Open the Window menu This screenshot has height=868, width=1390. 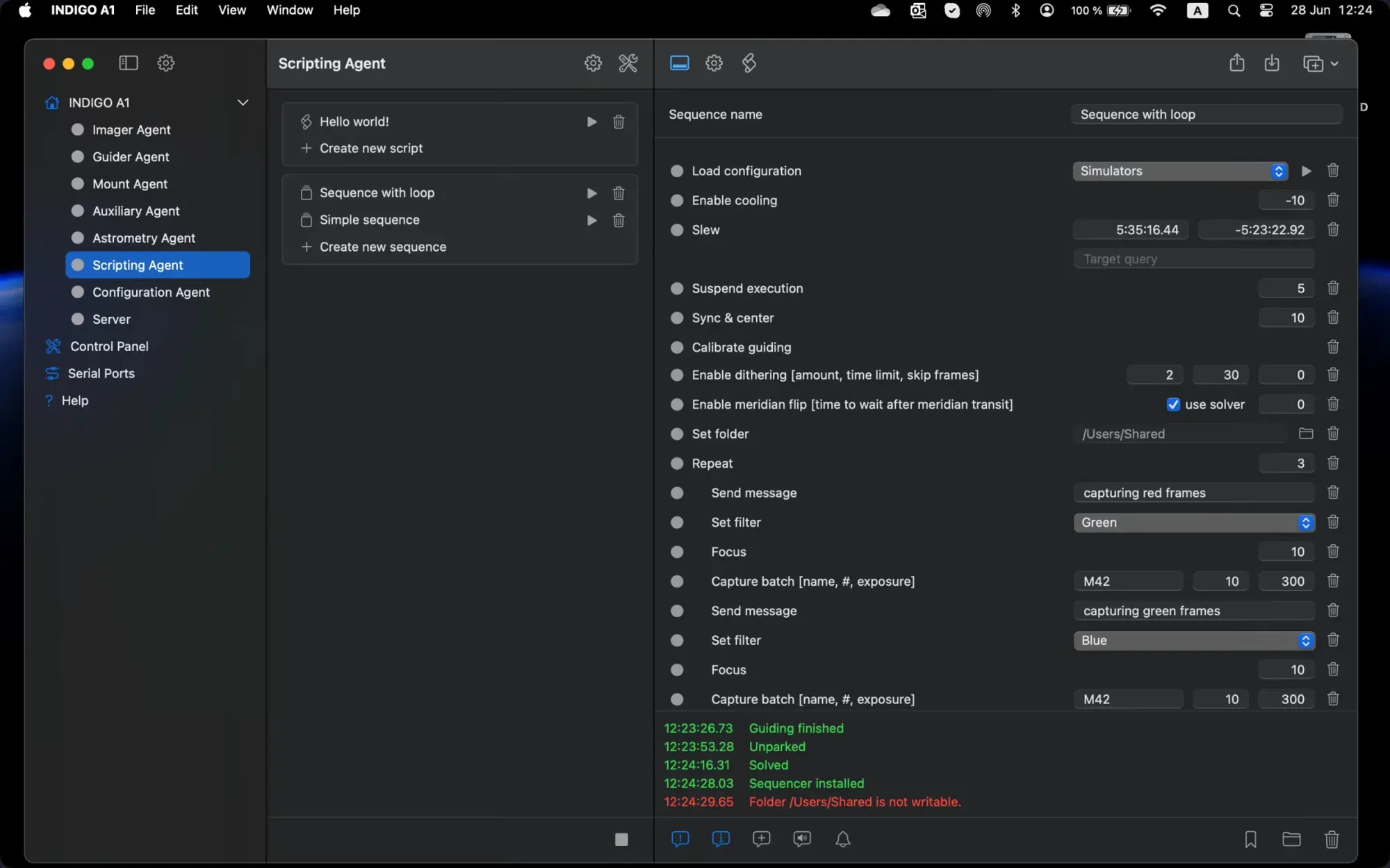coord(289,10)
